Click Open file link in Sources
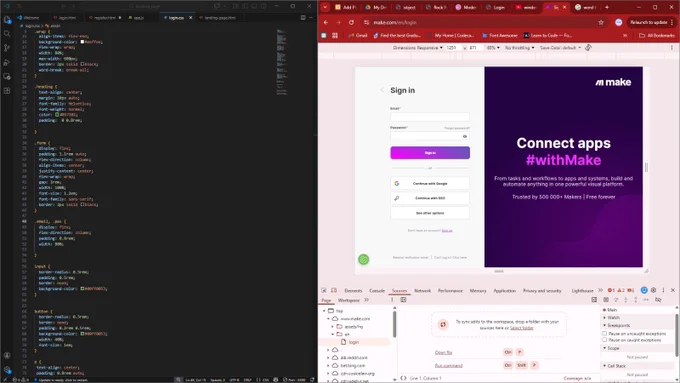The height and width of the screenshot is (383, 680). [x=443, y=353]
